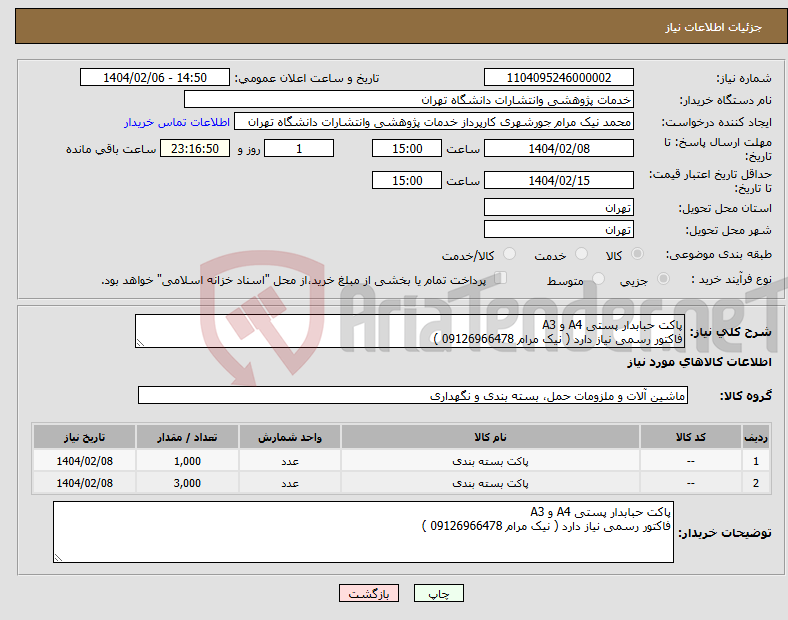Image resolution: width=788 pixels, height=620 pixels.
Task: Click unit عدد in row 1
Action: pyautogui.click(x=290, y=461)
